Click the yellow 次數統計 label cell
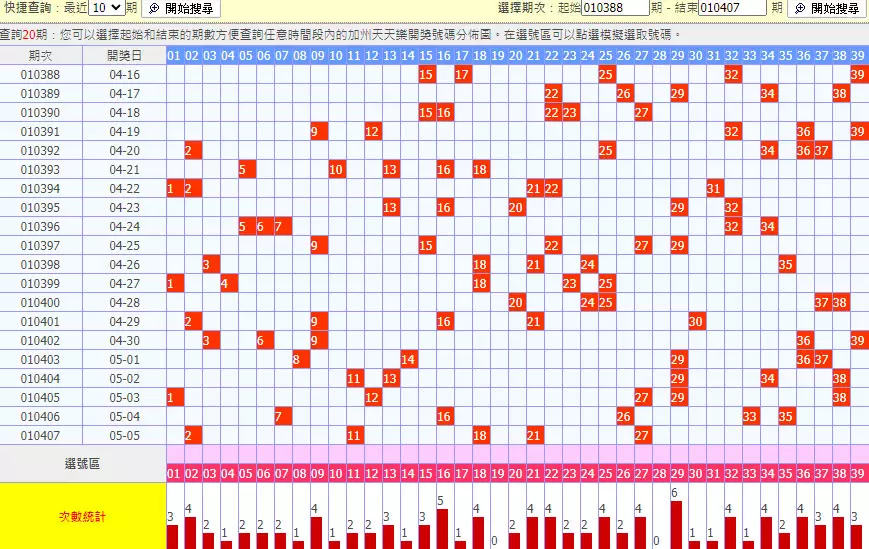Viewport: 869px width, 549px height. point(83,516)
